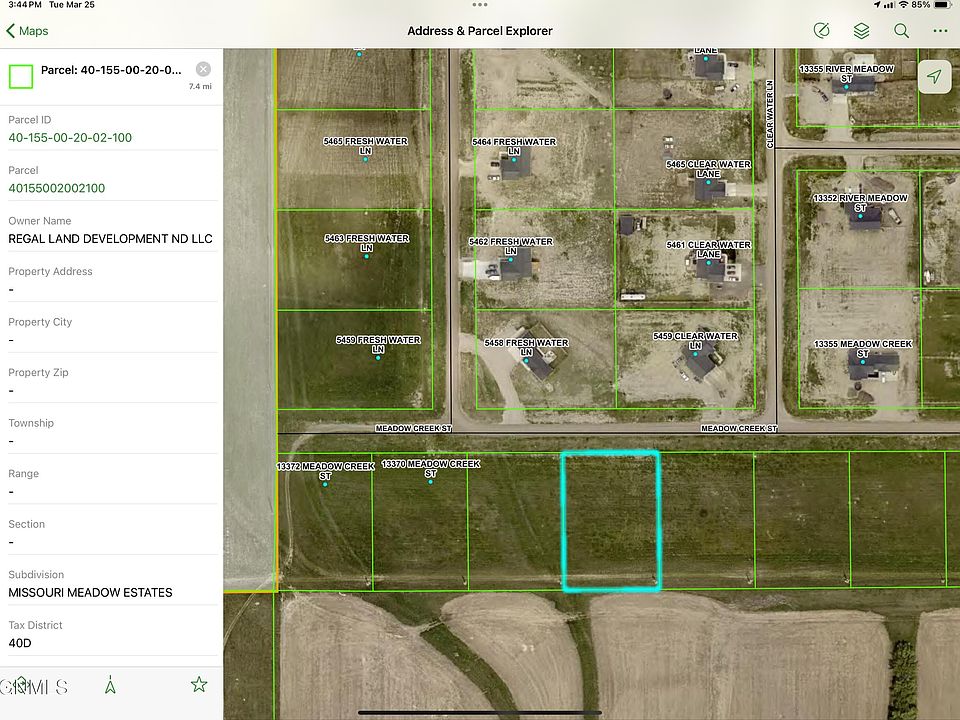Tap the 5463 FRESH WATER LN address point
The height and width of the screenshot is (720, 960).
pos(367,256)
